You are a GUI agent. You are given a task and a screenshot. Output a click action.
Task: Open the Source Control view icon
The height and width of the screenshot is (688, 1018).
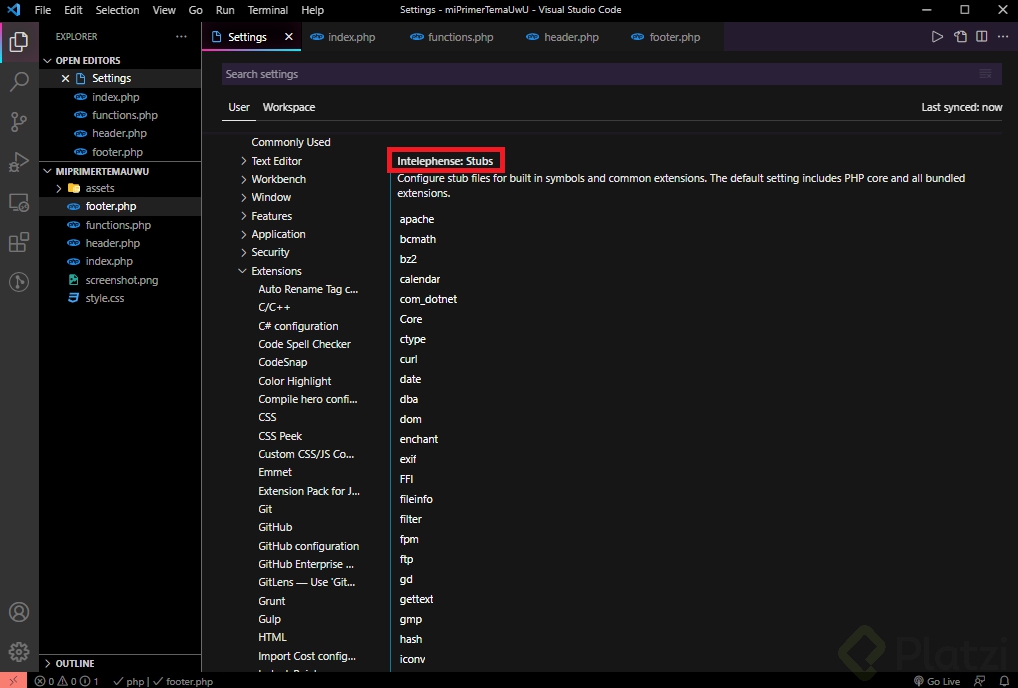19,122
